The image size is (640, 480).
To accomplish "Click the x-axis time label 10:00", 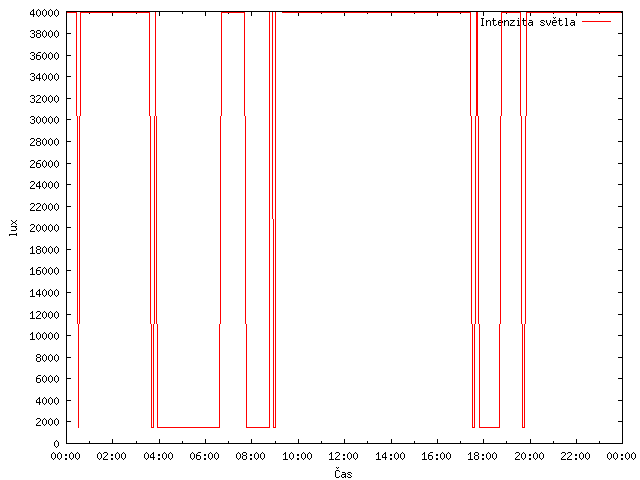I will pyautogui.click(x=298, y=456).
